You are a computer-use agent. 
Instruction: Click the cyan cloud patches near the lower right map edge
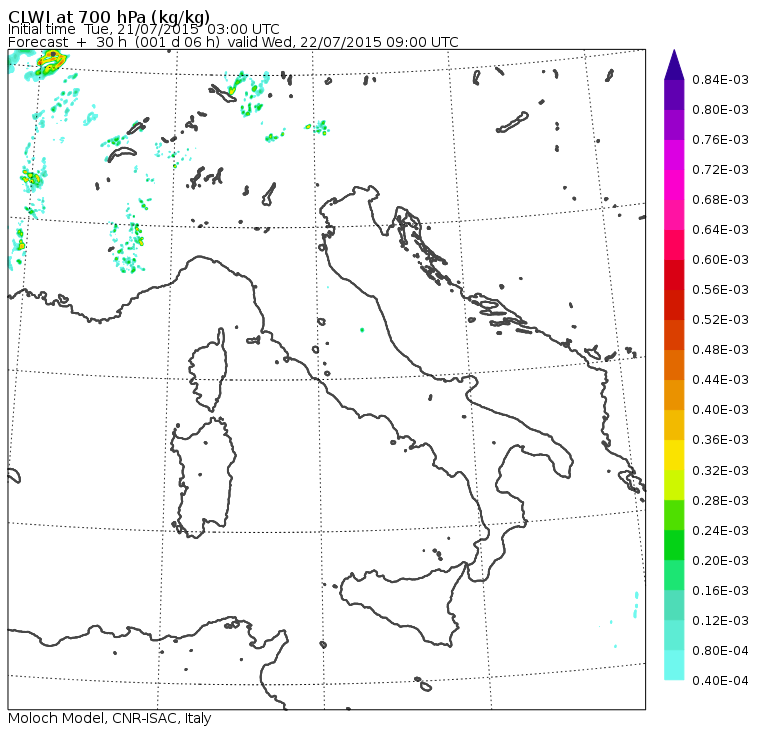click(635, 604)
